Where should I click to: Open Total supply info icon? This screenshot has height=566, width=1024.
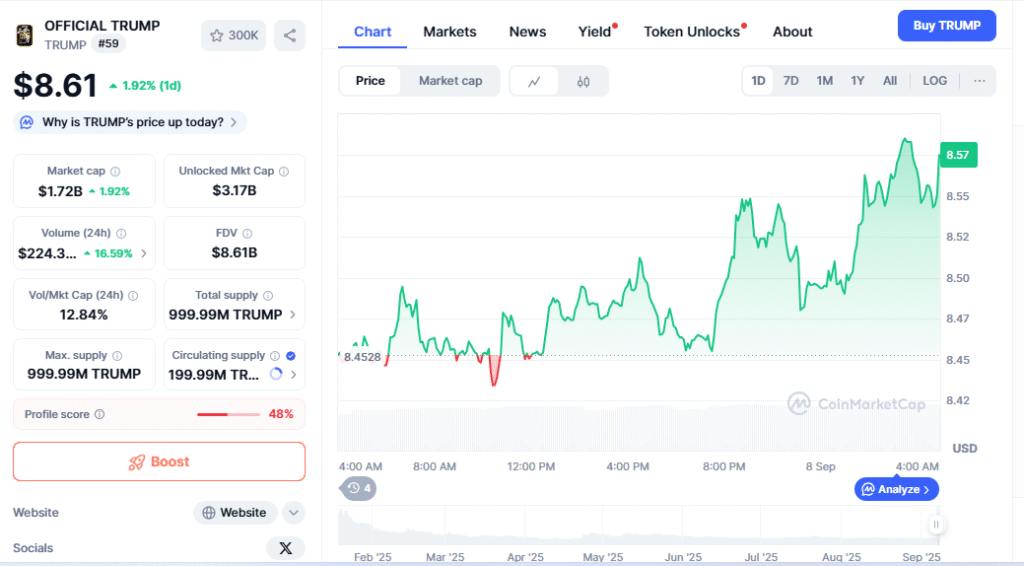[x=268, y=296]
